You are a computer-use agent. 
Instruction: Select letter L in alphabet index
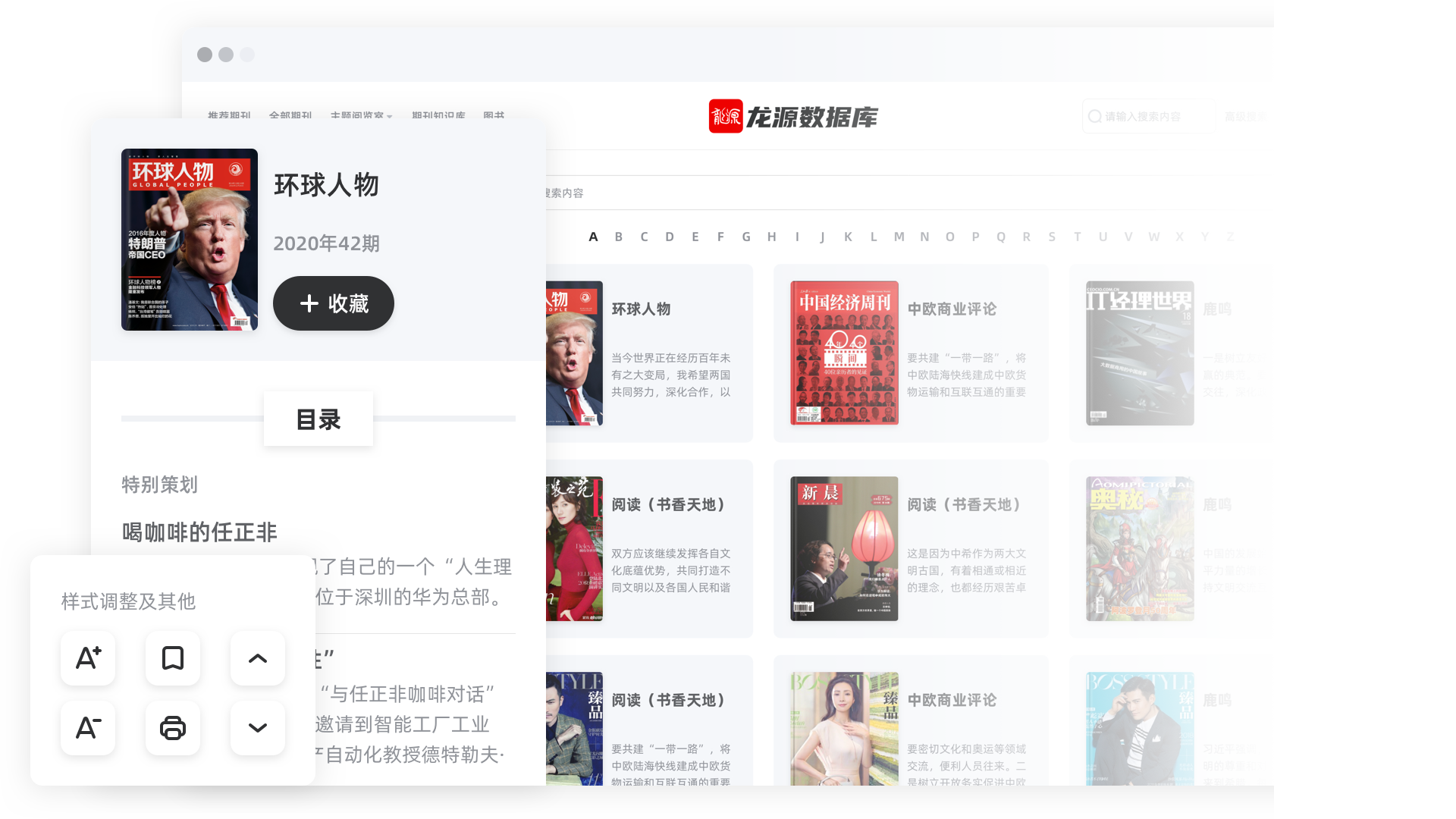pyautogui.click(x=874, y=237)
